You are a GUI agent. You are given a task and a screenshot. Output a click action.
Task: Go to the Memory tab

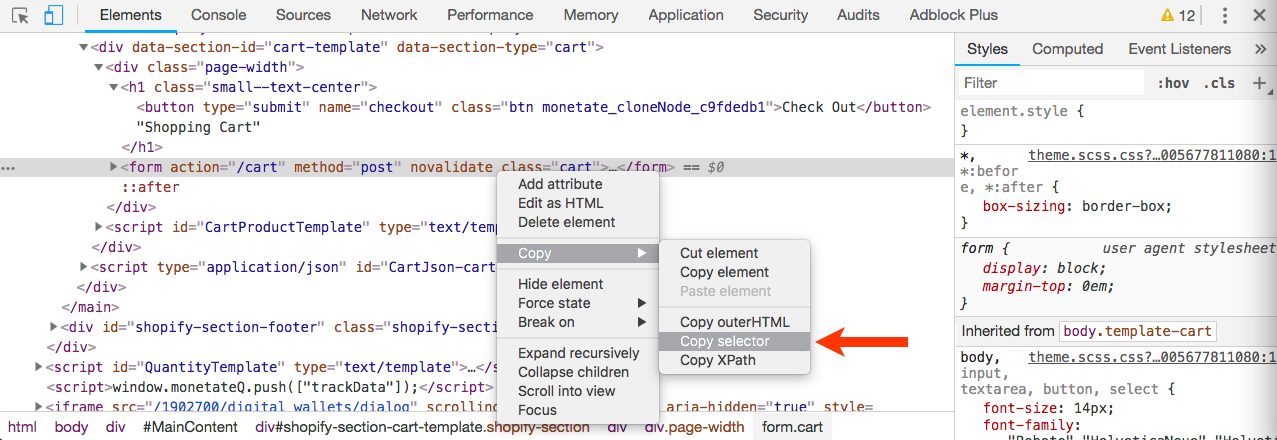pyautogui.click(x=591, y=15)
